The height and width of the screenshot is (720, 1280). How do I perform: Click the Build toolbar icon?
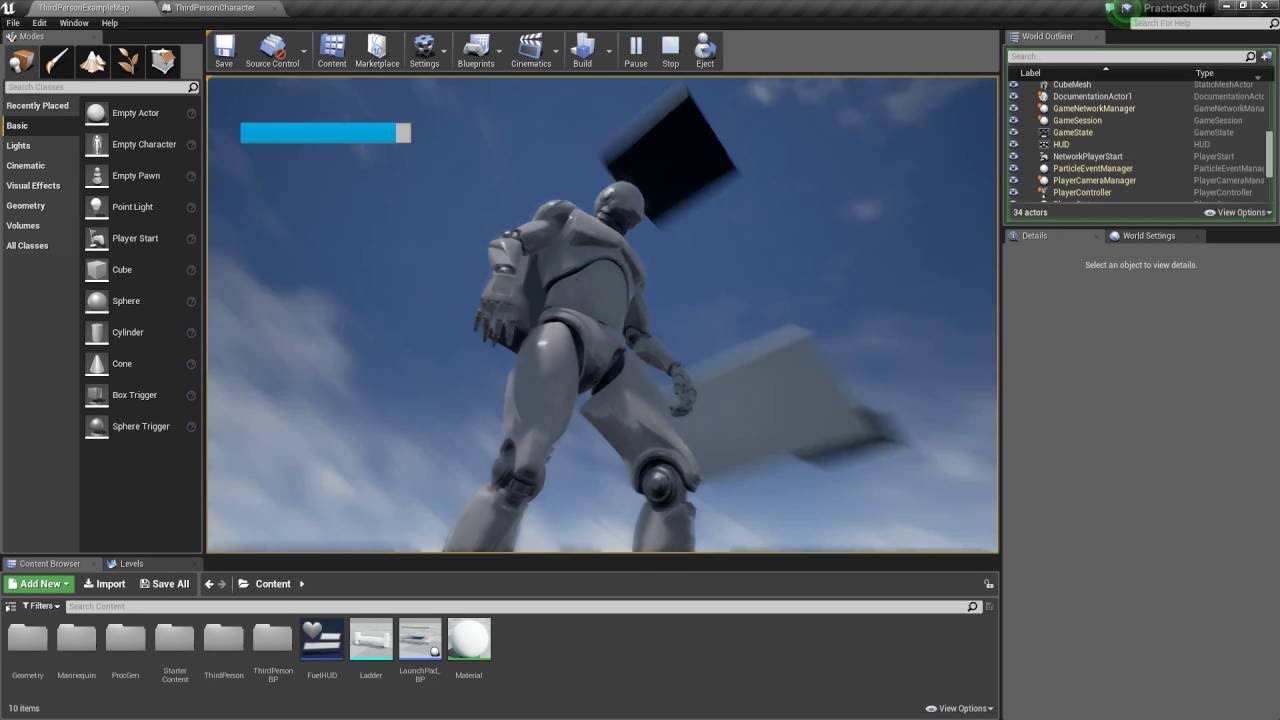(582, 51)
